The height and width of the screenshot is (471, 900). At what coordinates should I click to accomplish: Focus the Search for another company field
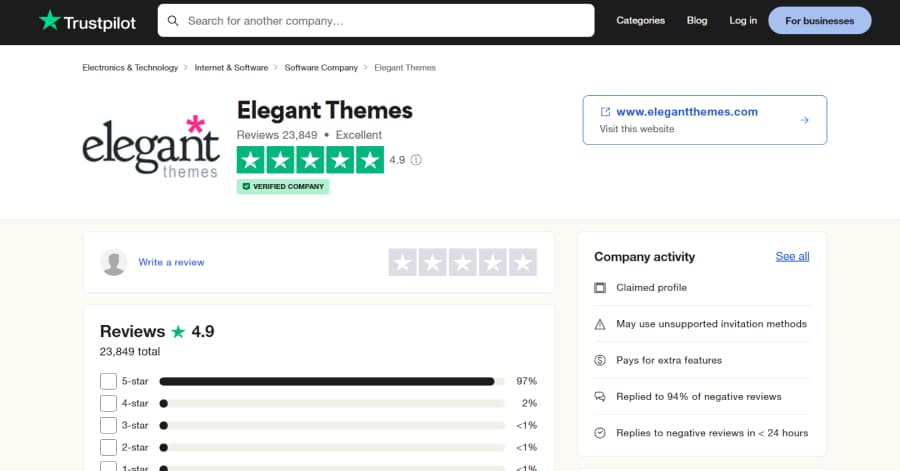tap(385, 20)
